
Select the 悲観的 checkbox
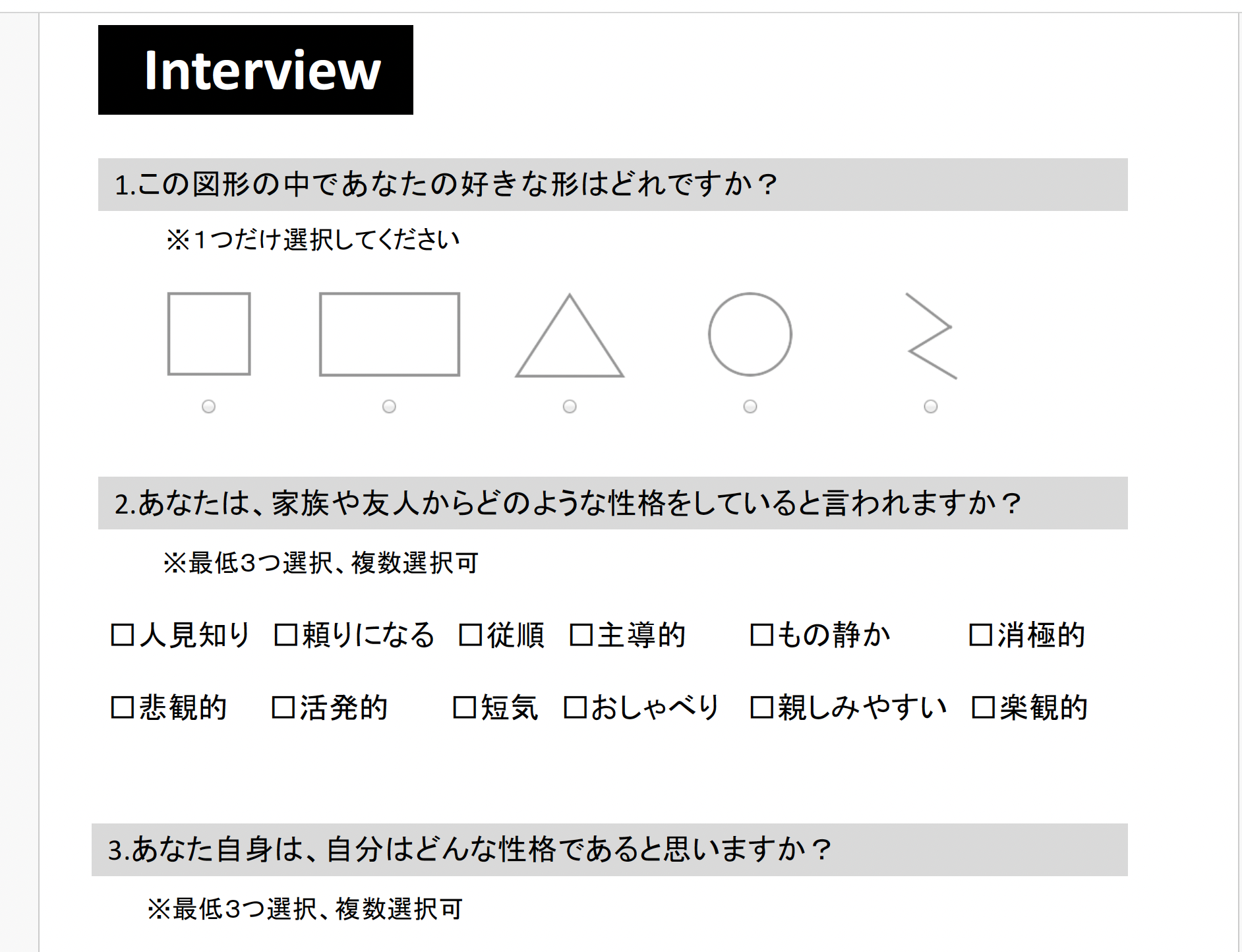pos(123,707)
